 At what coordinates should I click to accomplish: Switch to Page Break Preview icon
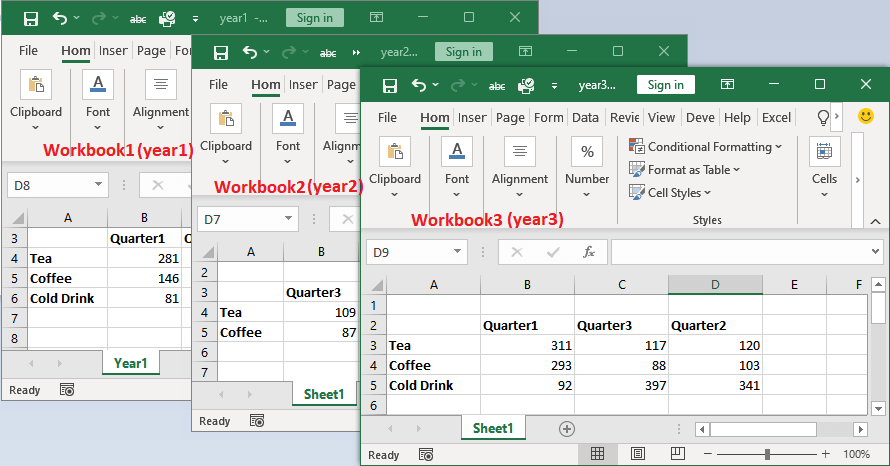coord(678,454)
